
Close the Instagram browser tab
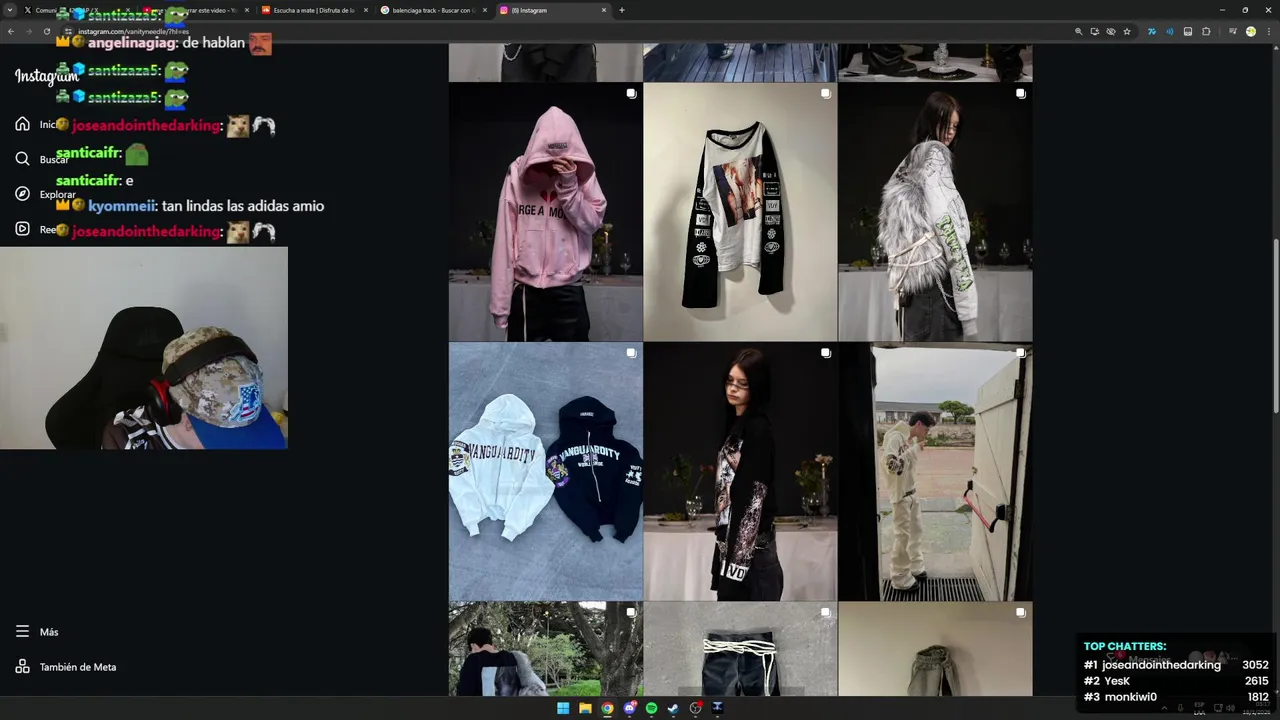[604, 10]
